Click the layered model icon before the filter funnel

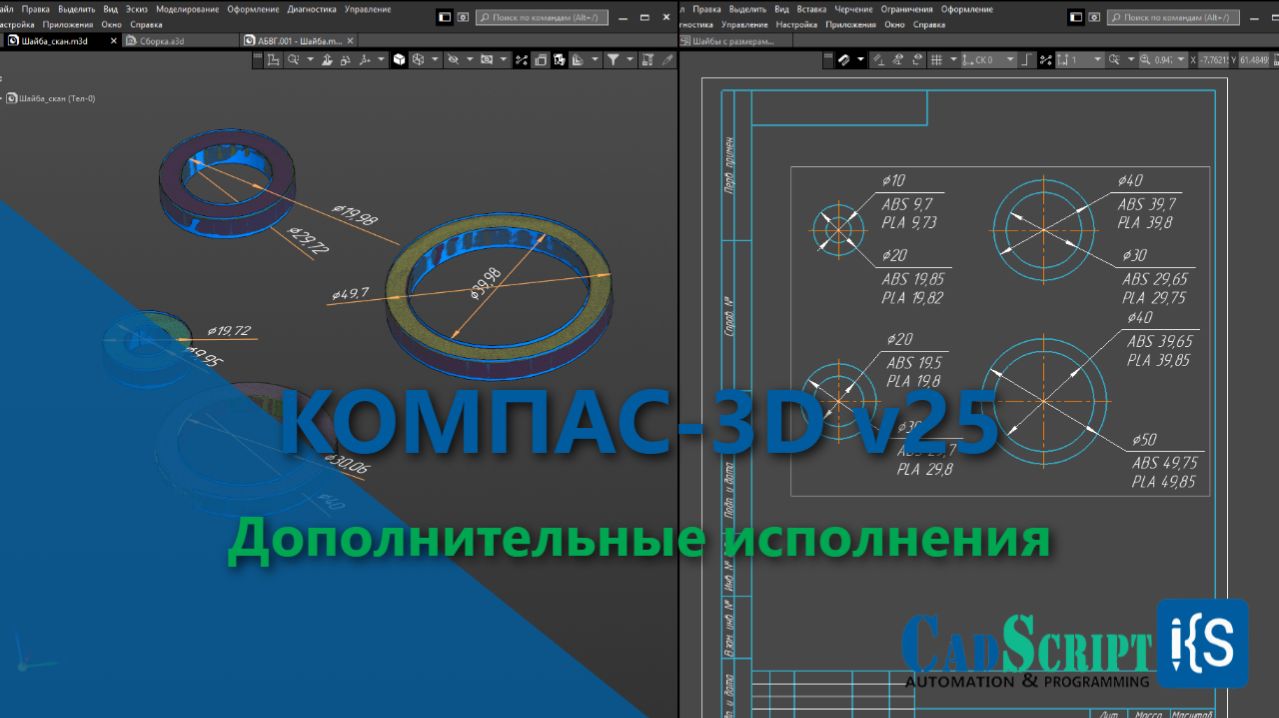pos(577,60)
